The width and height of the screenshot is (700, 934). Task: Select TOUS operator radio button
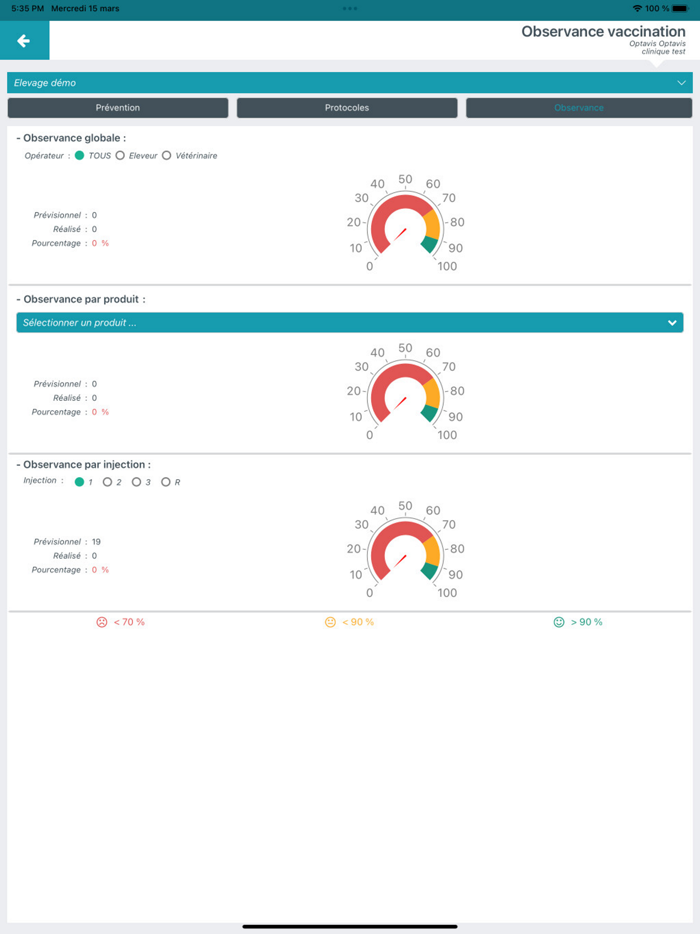(80, 155)
